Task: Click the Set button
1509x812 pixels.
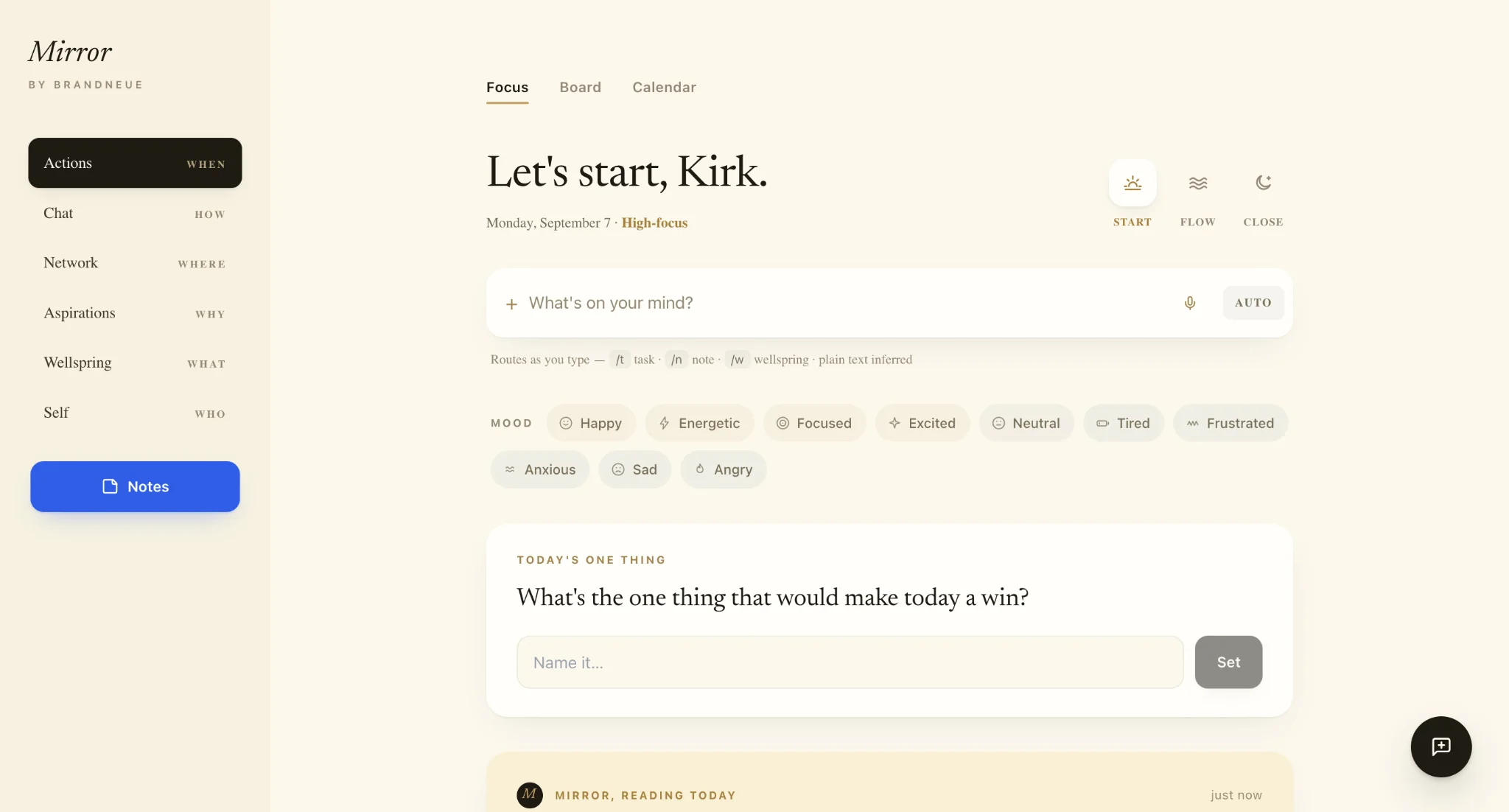Action: pyautogui.click(x=1228, y=662)
